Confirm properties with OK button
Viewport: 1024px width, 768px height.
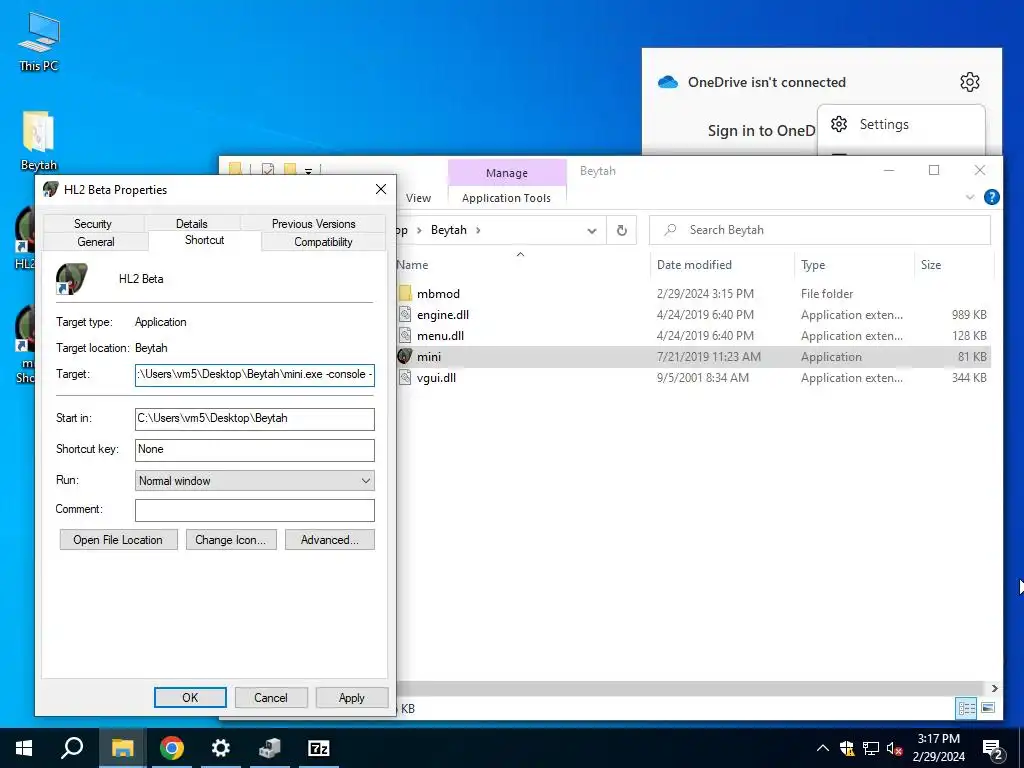point(190,697)
